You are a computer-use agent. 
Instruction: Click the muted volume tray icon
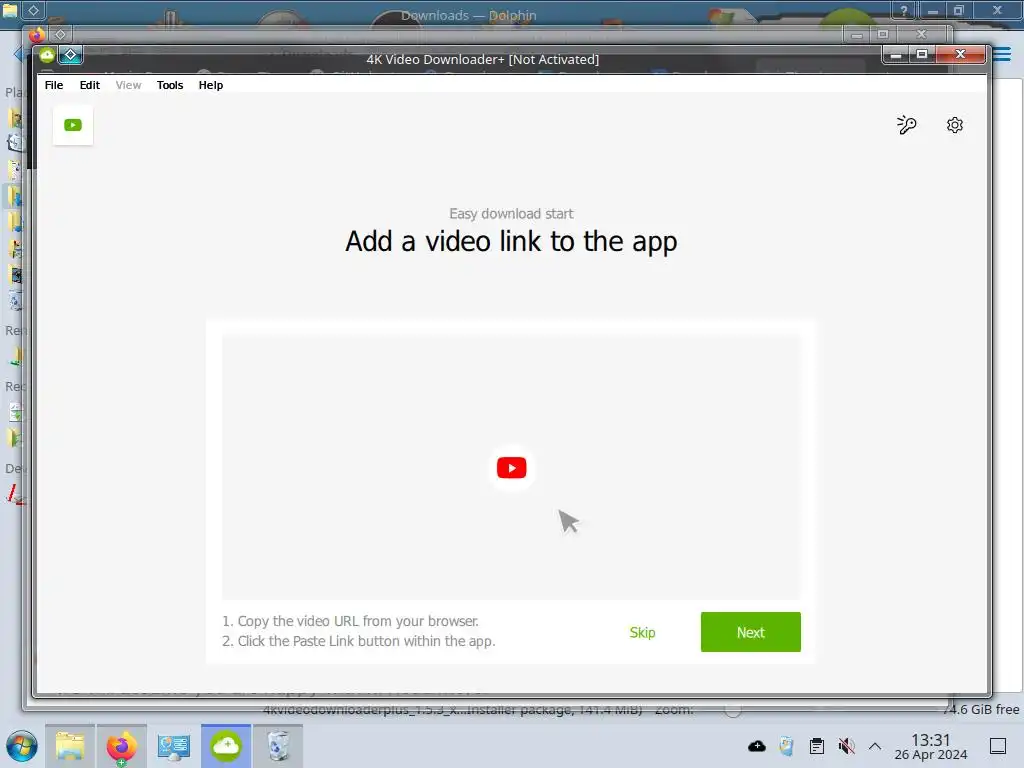(x=846, y=746)
